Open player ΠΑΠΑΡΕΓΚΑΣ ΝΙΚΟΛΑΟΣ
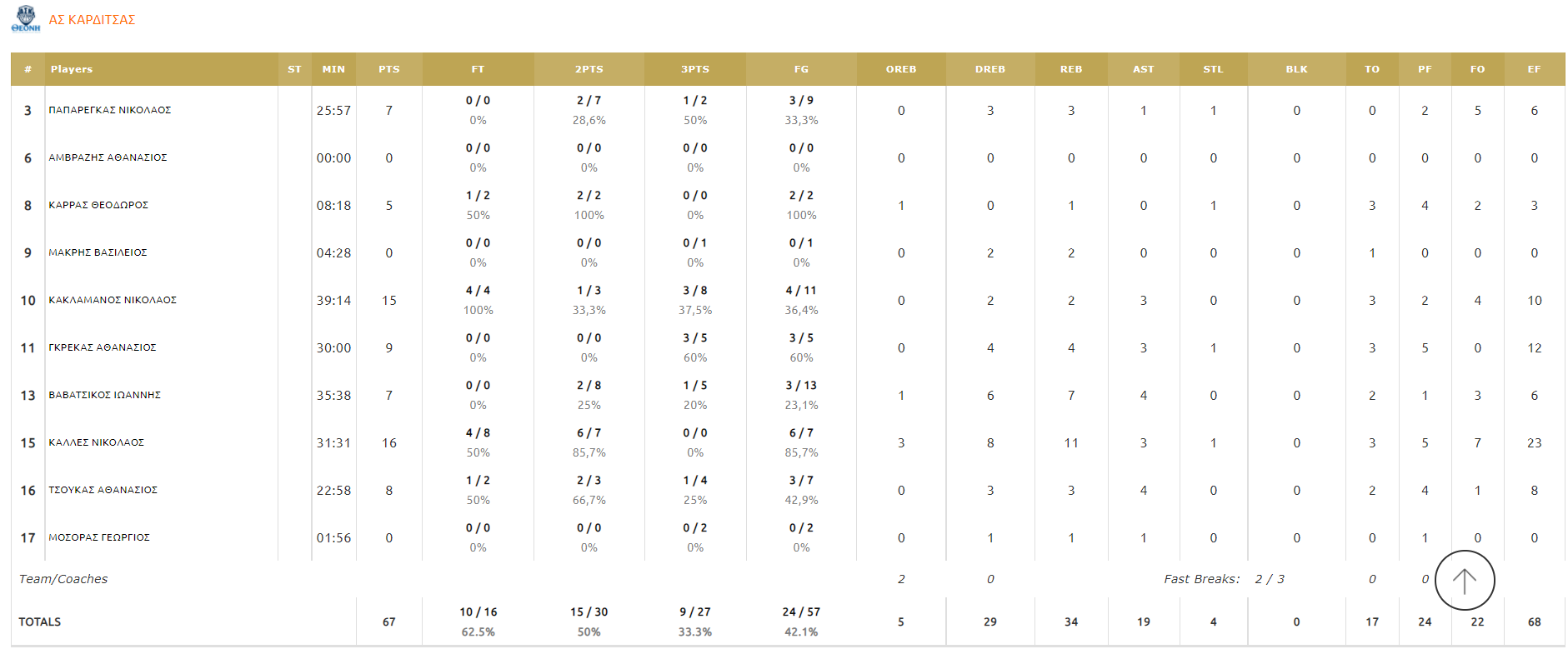This screenshot has height=649, width=1568. click(x=110, y=110)
